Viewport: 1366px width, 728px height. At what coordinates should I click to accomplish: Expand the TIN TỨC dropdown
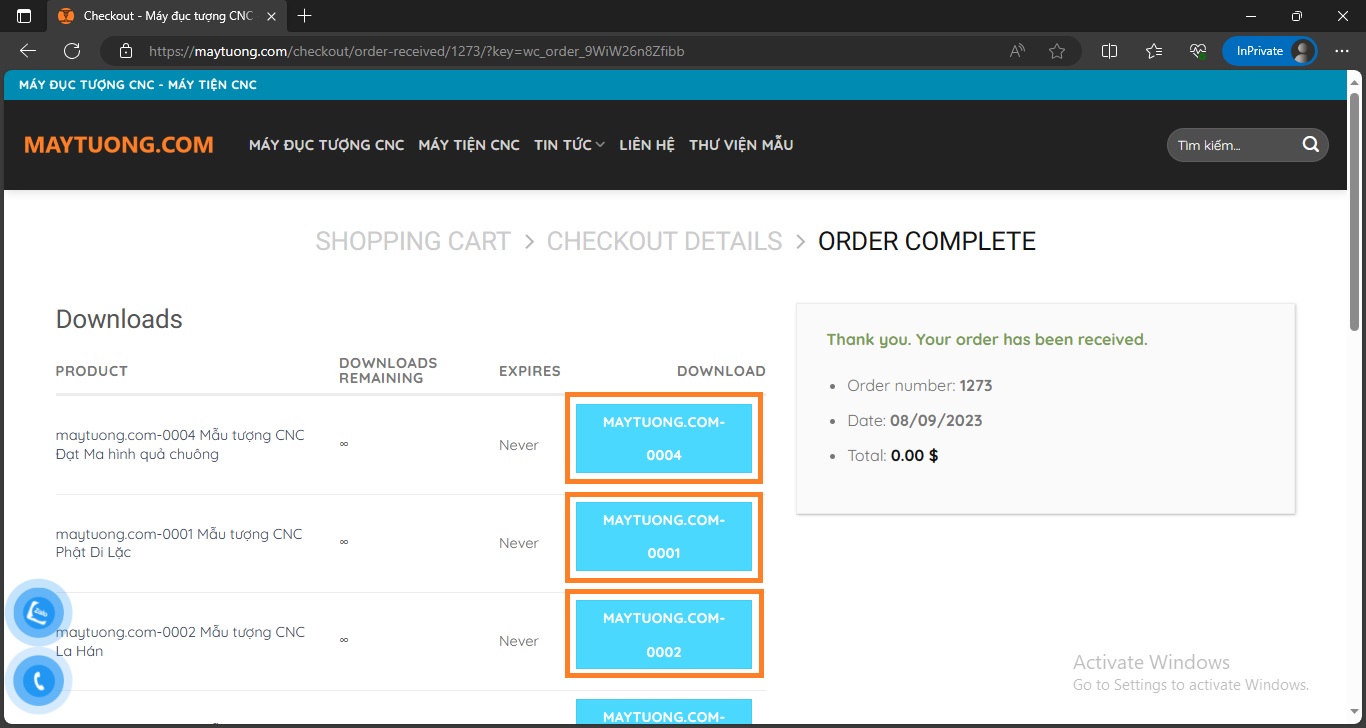[569, 145]
